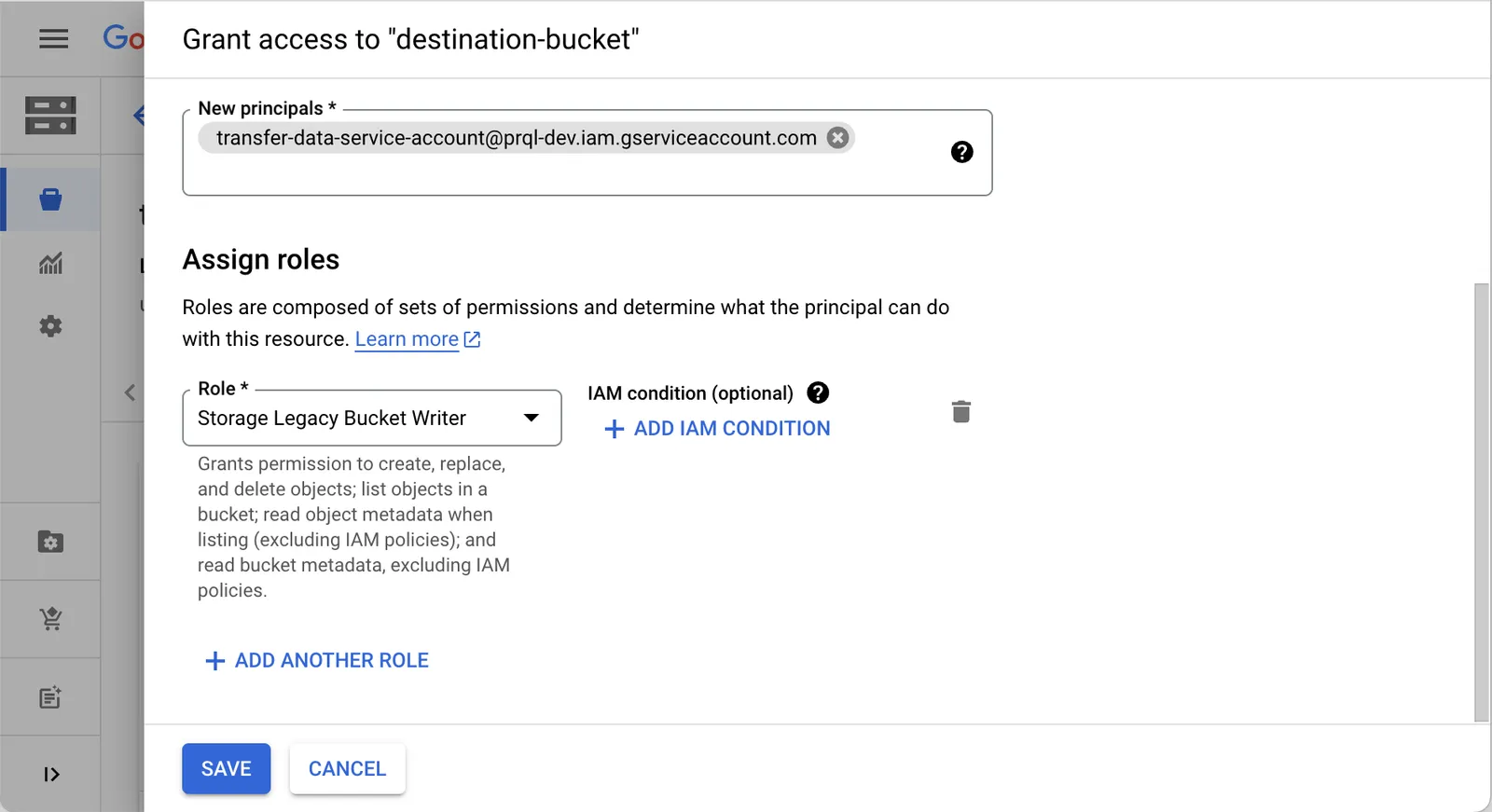Select the Buckets sidebar icon

click(x=50, y=199)
